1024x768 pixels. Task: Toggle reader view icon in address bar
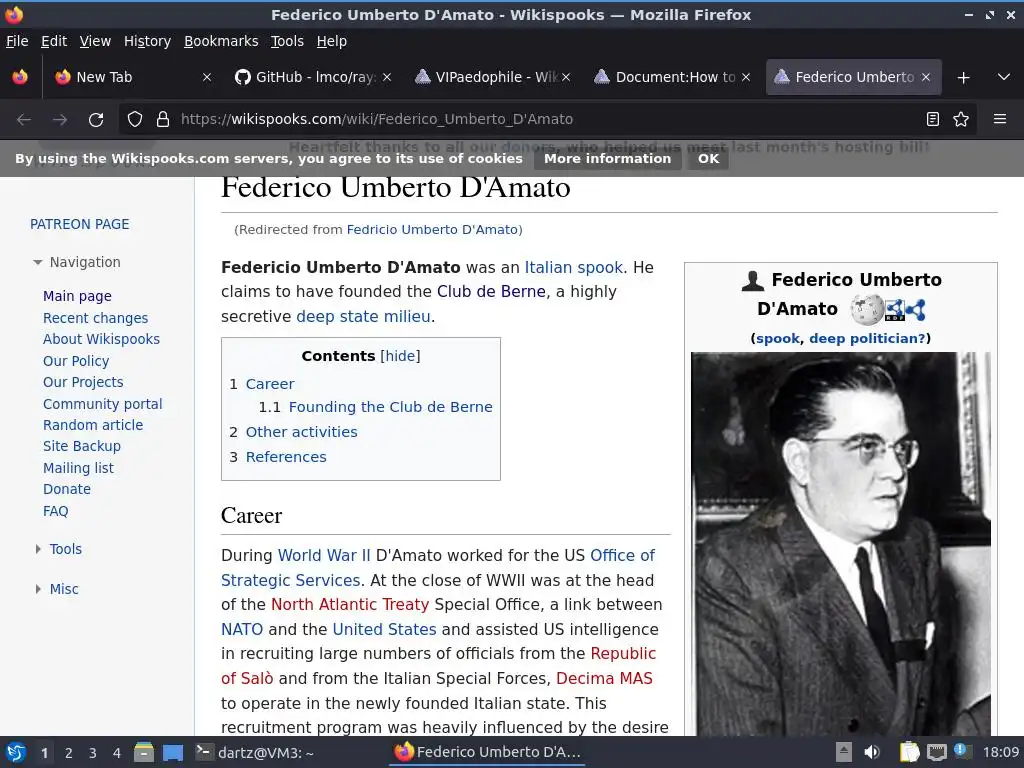tap(933, 119)
